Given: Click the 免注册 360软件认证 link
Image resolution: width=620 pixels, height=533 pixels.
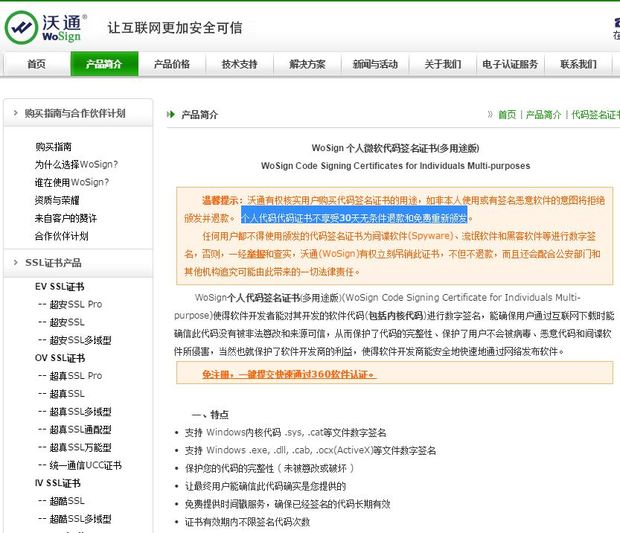Looking at the screenshot, I should coord(289,374).
